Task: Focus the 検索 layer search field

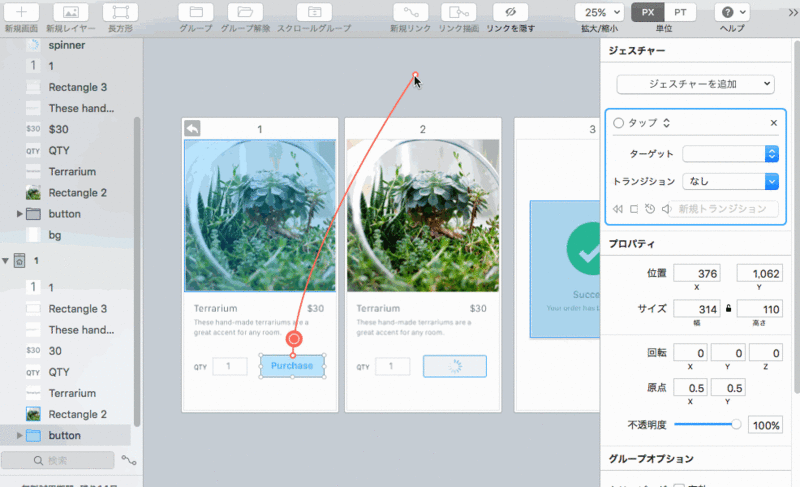Action: [57, 460]
